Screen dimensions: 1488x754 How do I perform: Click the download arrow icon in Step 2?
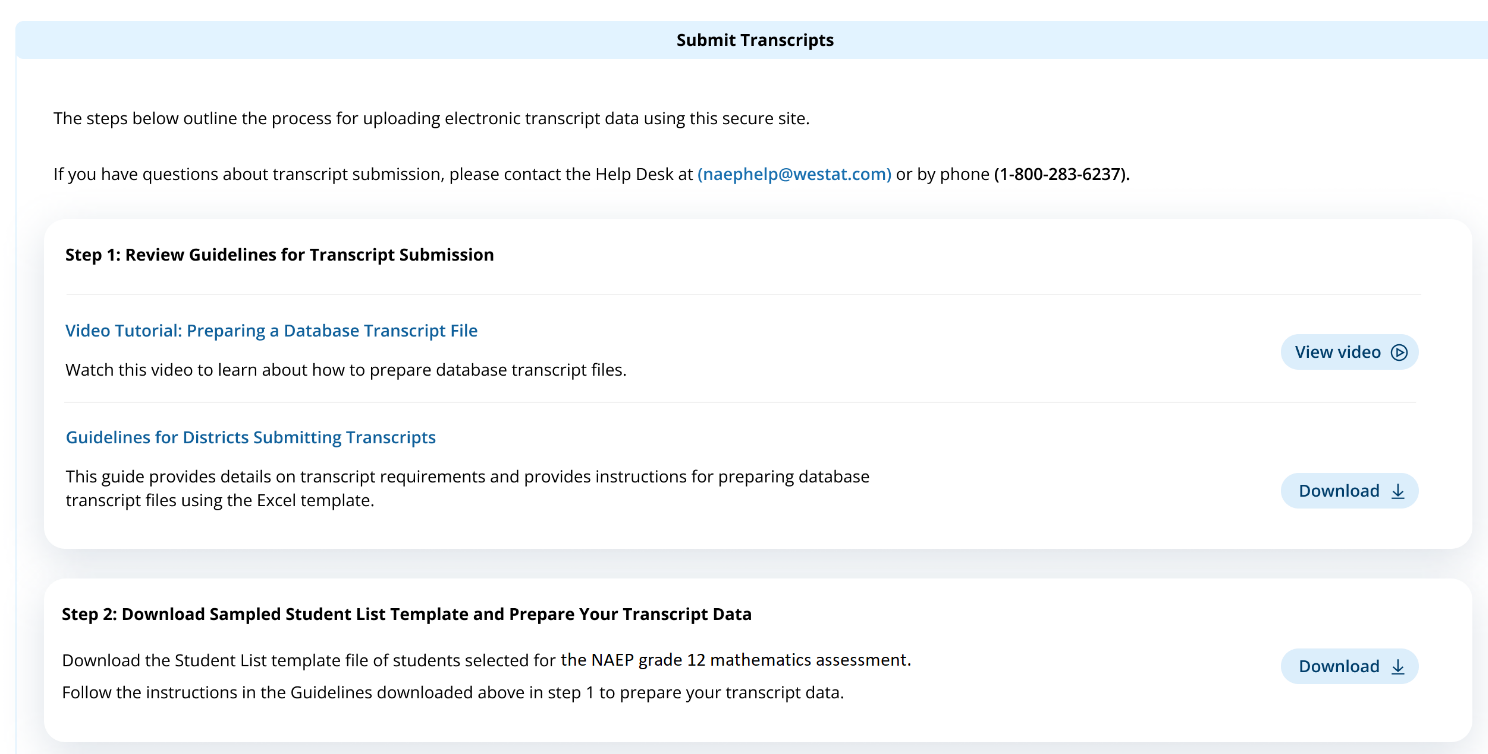click(x=1398, y=667)
